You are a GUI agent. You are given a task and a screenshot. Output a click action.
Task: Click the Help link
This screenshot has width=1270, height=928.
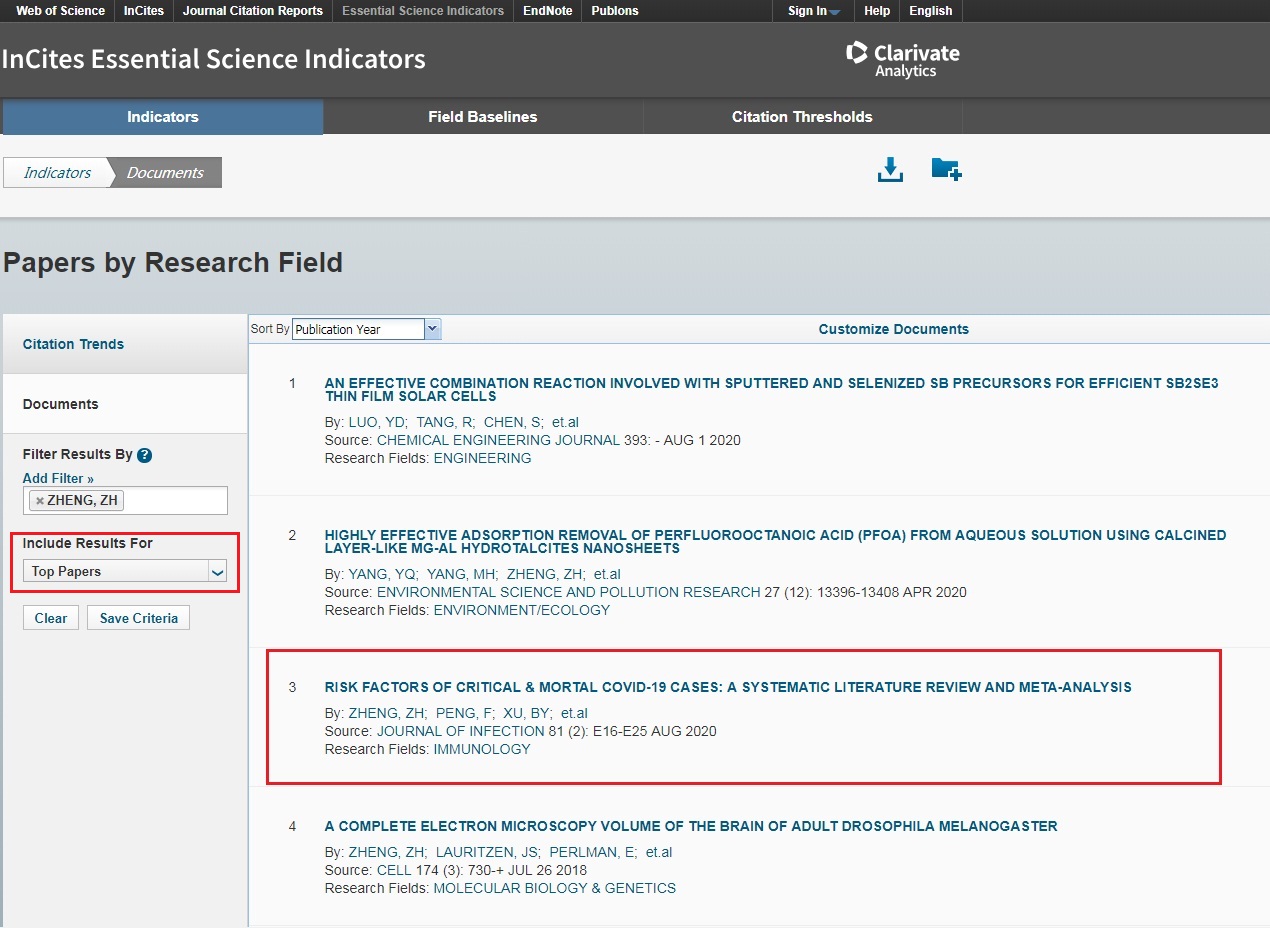[877, 11]
